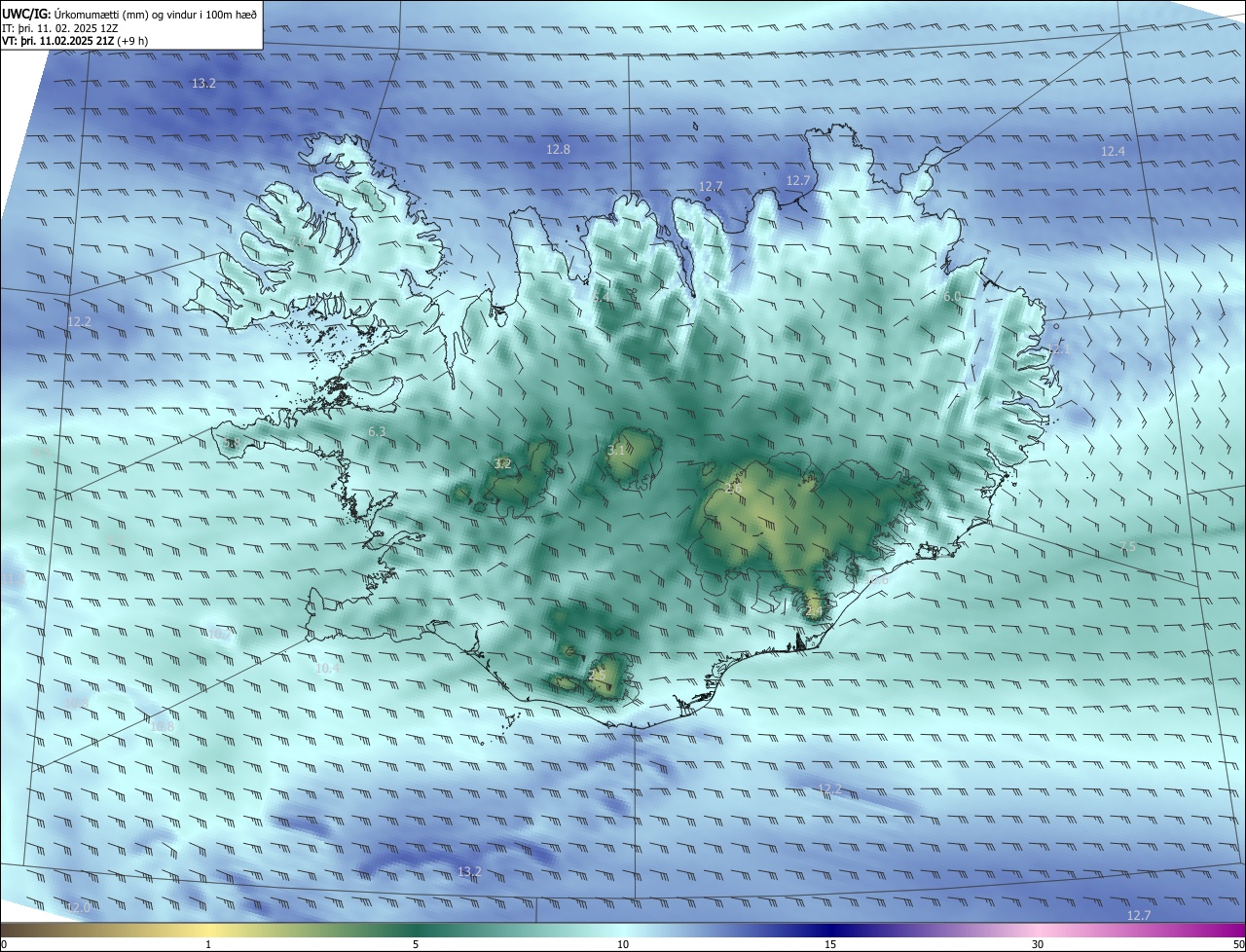
Task: Click the IT initial time line 12Z
Action: (x=60, y=28)
